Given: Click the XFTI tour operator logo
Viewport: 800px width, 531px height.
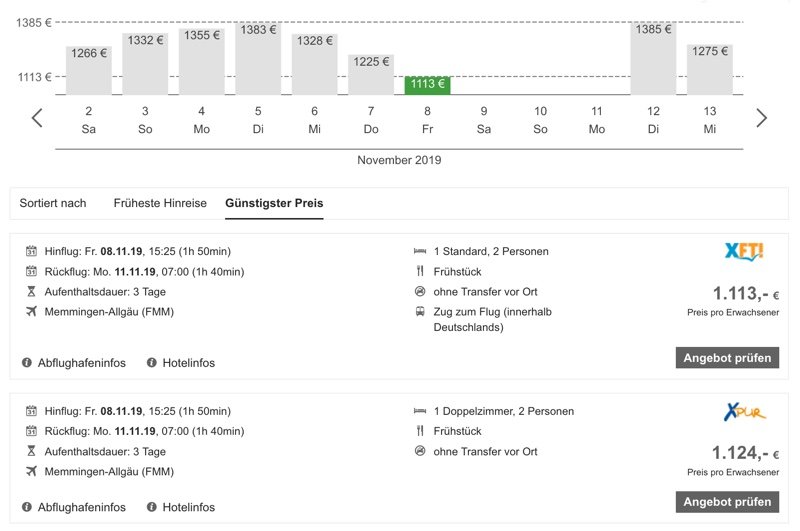Looking at the screenshot, I should pos(743,252).
